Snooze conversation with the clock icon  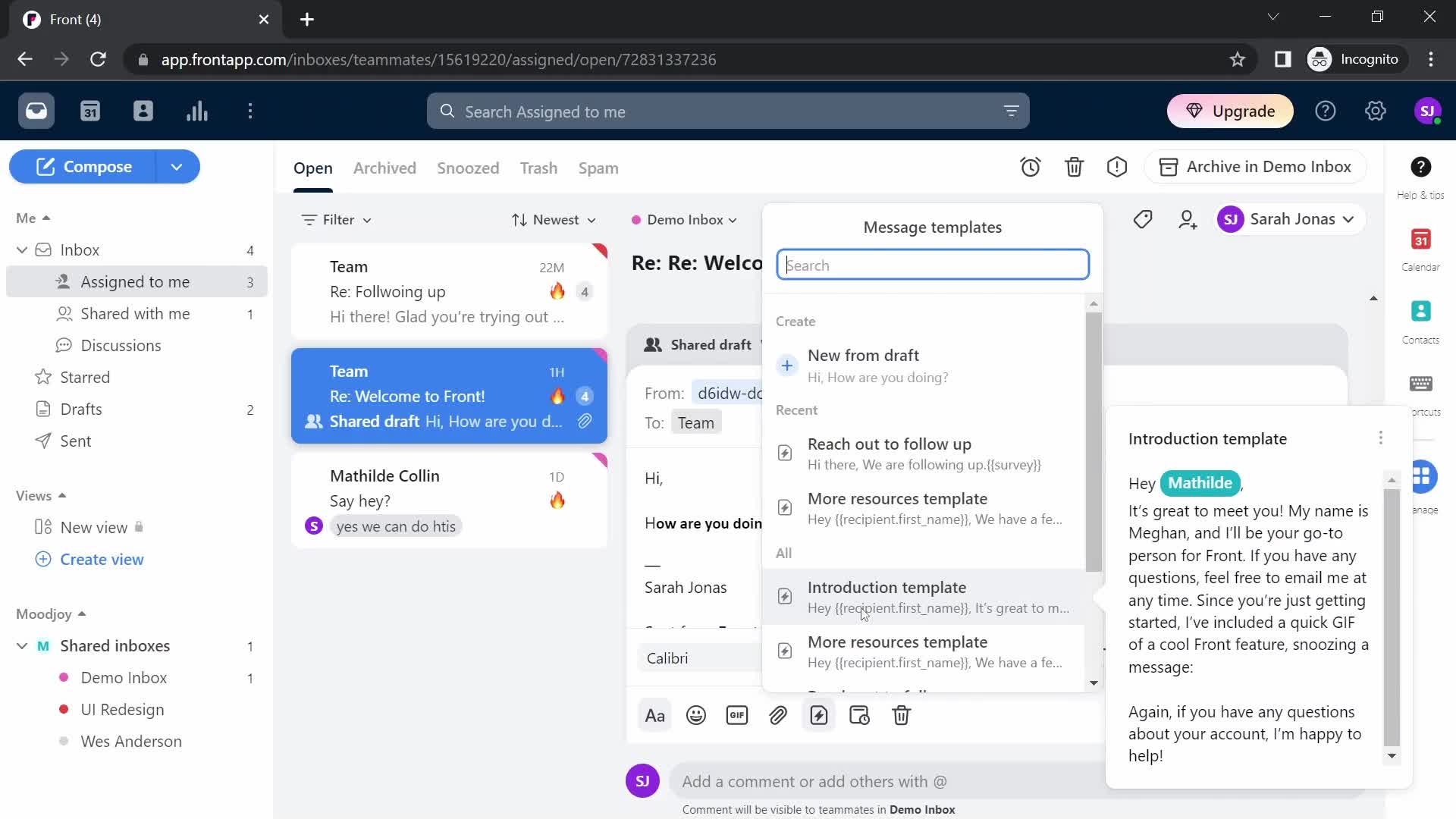[x=1031, y=167]
